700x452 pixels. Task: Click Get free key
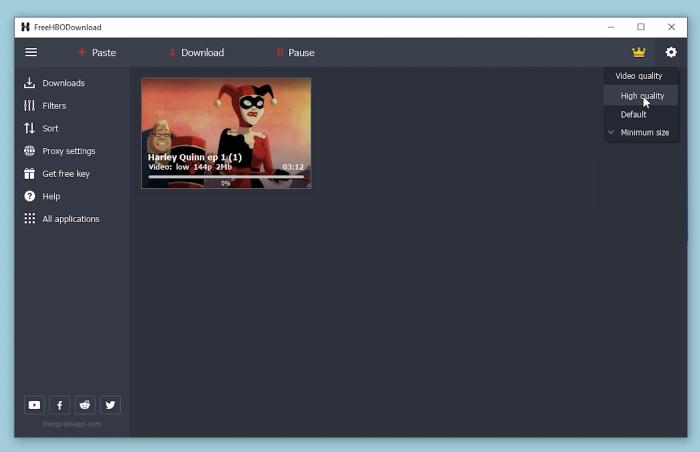[x=57, y=174]
